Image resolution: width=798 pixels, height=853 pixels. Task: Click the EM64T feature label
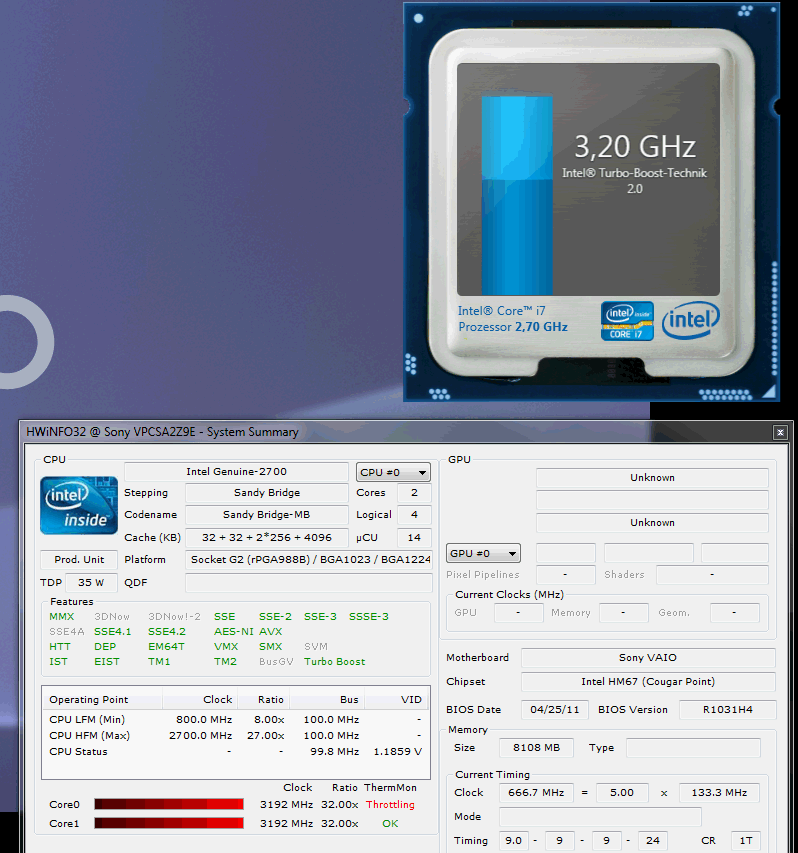pos(166,646)
